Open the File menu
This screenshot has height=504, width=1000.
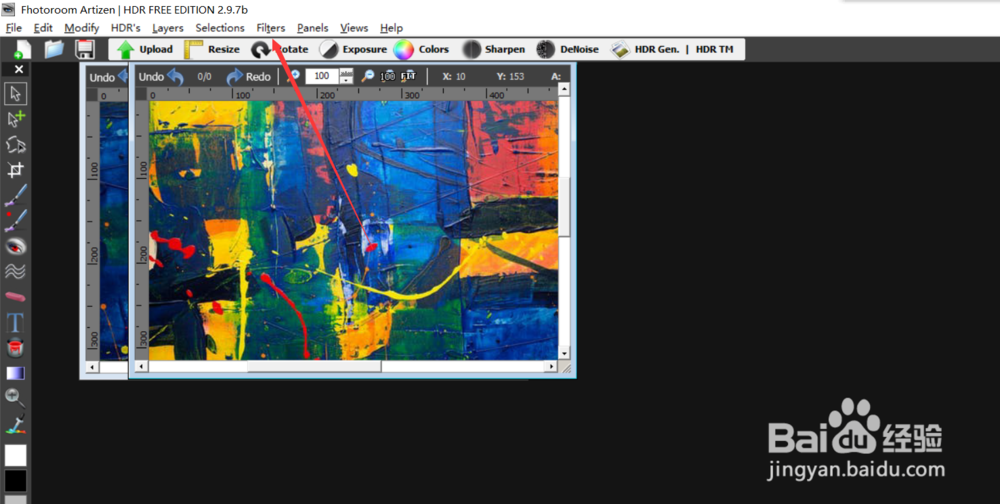[13, 28]
